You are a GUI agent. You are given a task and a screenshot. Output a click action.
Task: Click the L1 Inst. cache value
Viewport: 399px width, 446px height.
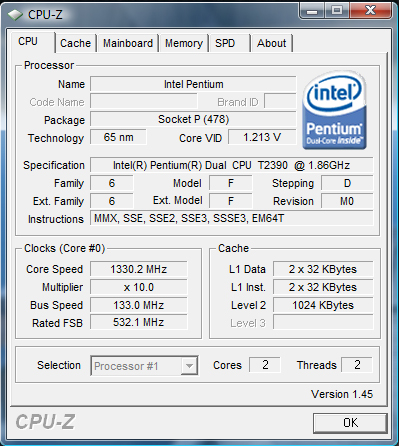pos(323,287)
